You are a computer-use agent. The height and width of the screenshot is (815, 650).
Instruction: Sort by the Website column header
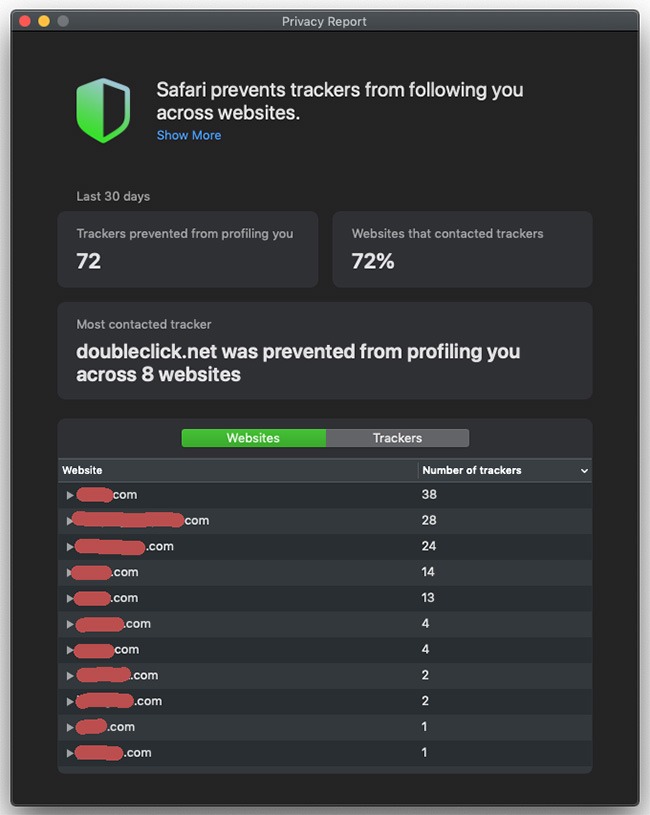(x=83, y=470)
